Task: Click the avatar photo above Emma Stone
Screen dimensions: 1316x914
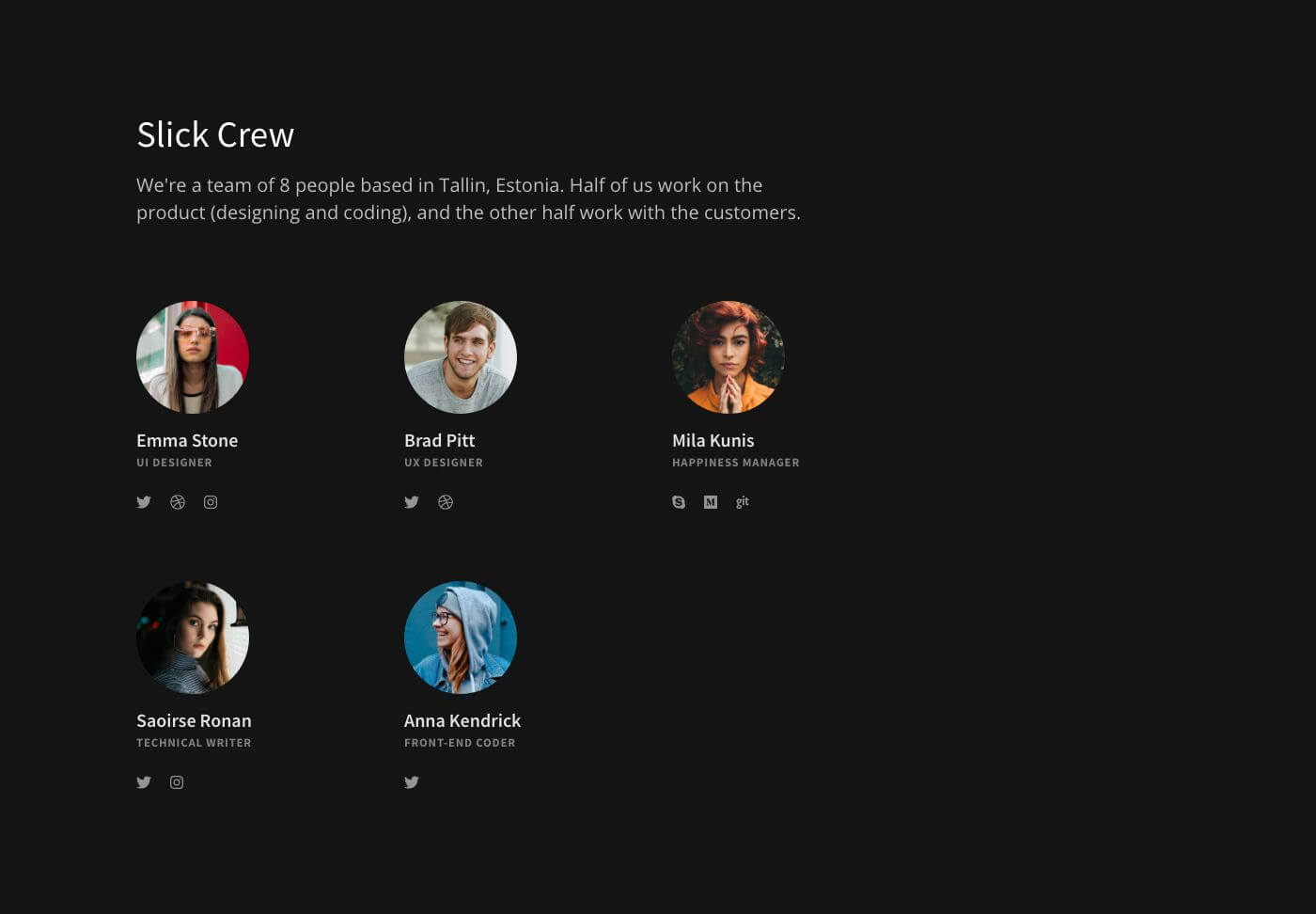Action: point(193,357)
